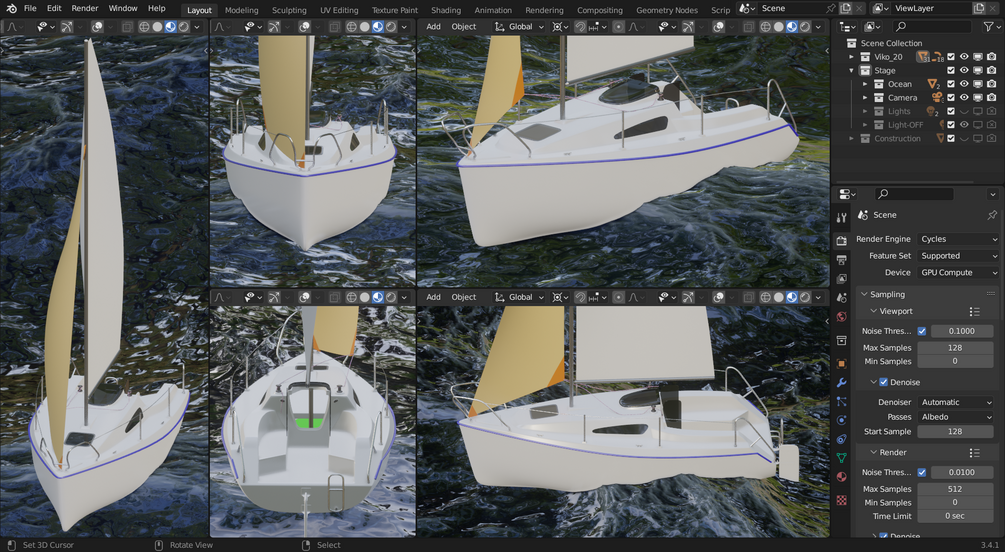This screenshot has height=552, width=1005.
Task: Open the View Layer properties tab
Action: (842, 279)
